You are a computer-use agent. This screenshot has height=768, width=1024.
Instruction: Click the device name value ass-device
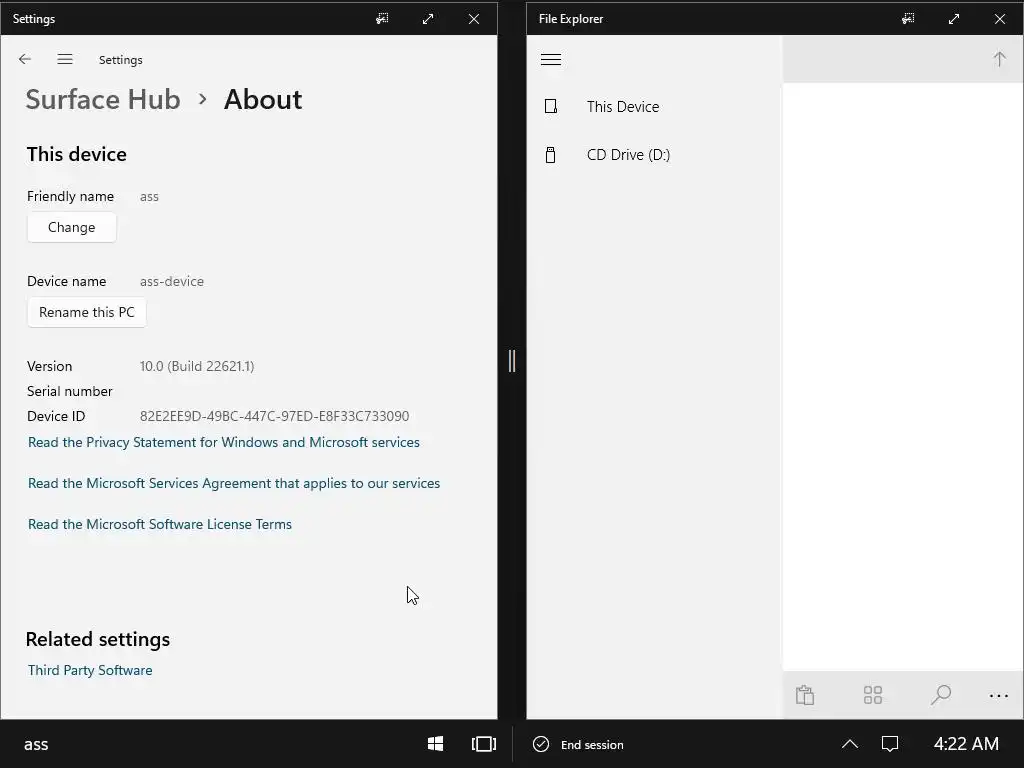pyautogui.click(x=172, y=281)
